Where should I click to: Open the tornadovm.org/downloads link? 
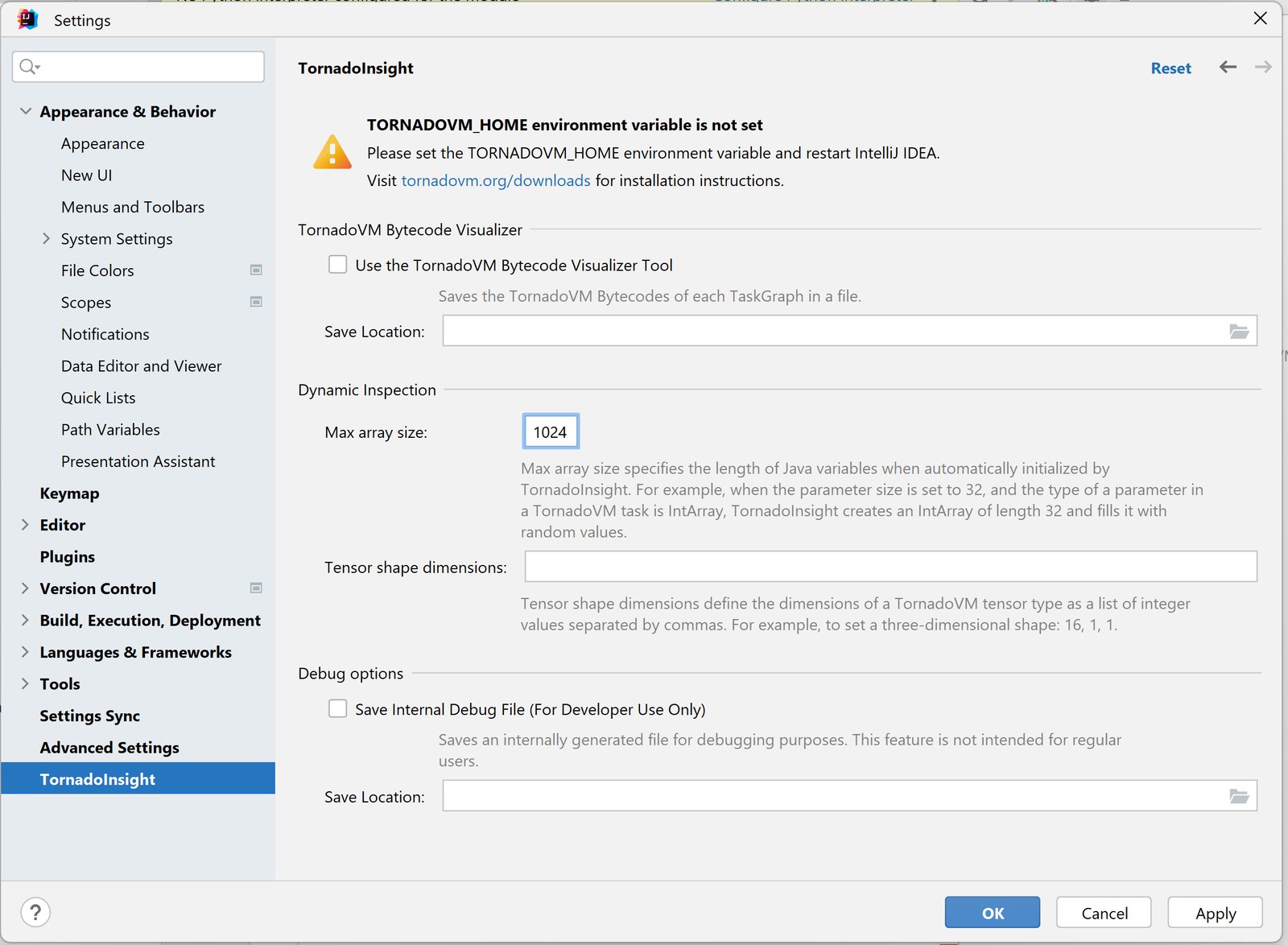point(496,180)
